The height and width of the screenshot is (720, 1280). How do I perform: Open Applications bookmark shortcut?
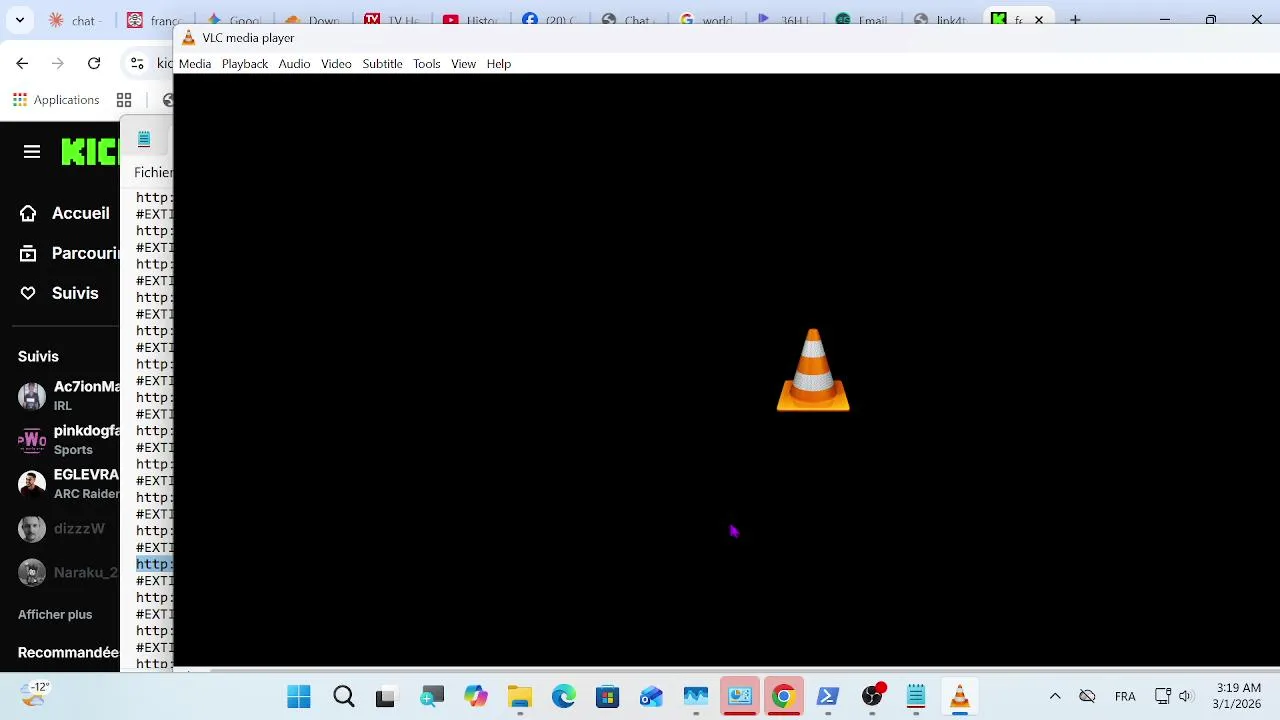point(56,100)
